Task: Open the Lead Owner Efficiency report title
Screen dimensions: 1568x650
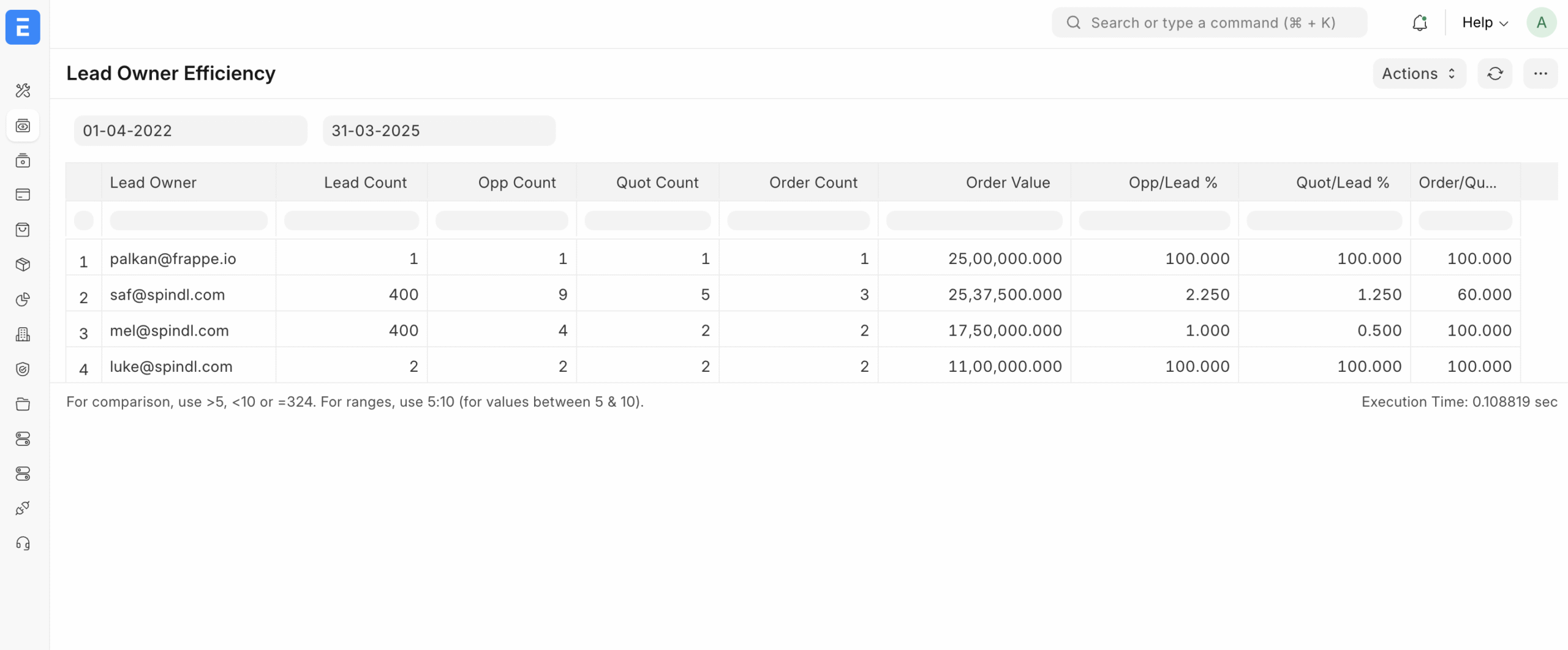Action: coord(171,73)
